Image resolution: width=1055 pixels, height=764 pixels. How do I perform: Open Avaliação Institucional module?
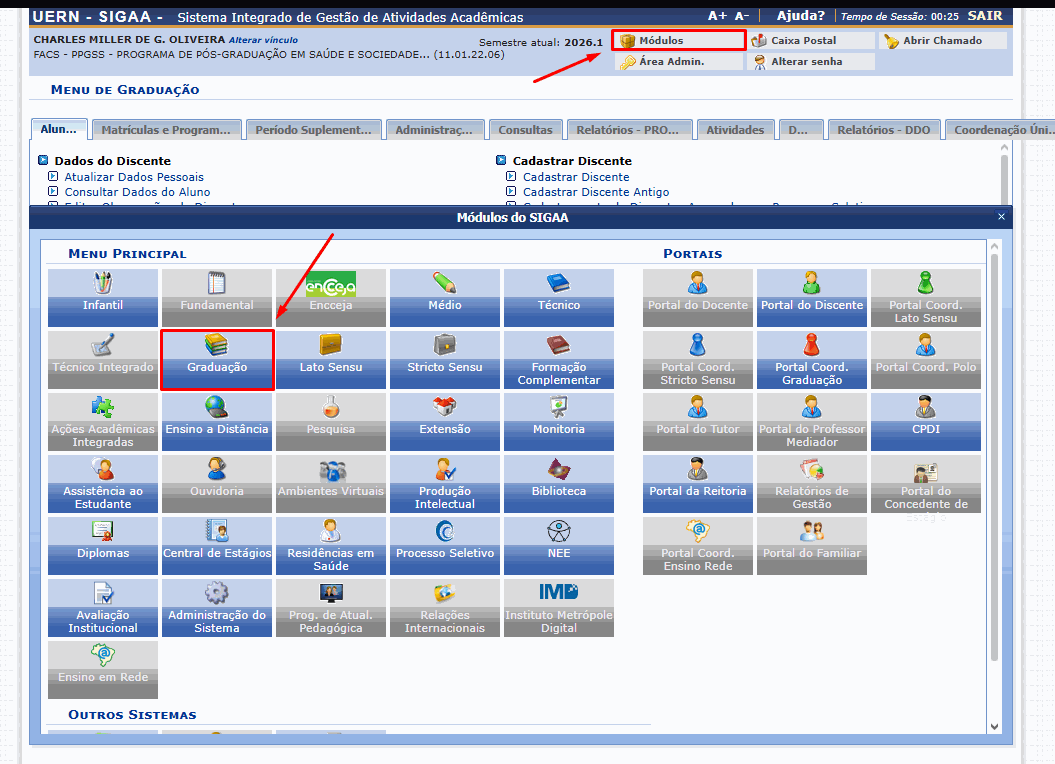(x=103, y=607)
